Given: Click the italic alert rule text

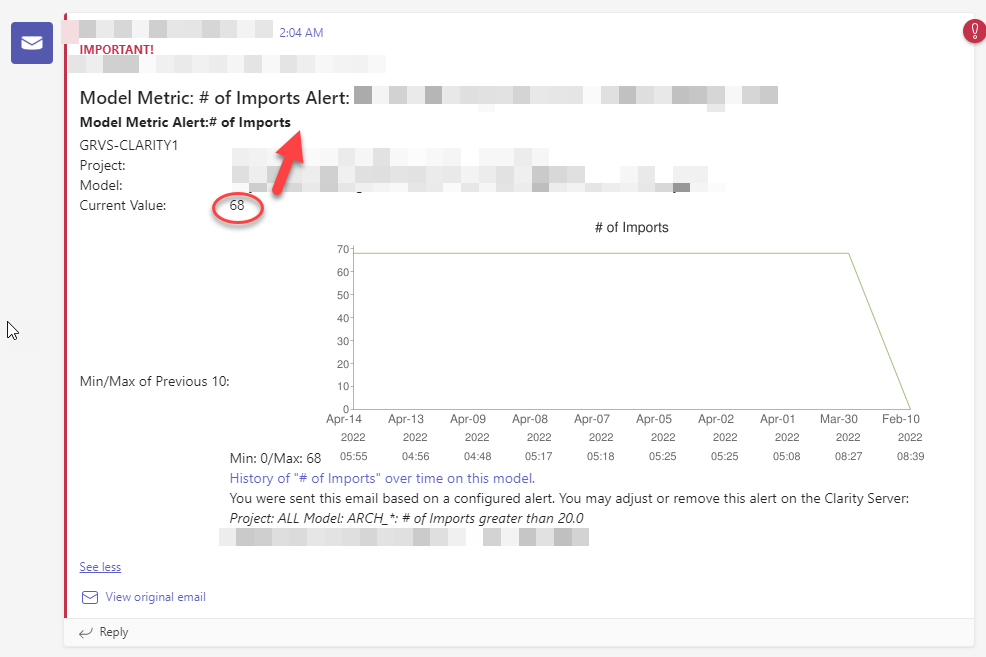Looking at the screenshot, I should pos(406,517).
